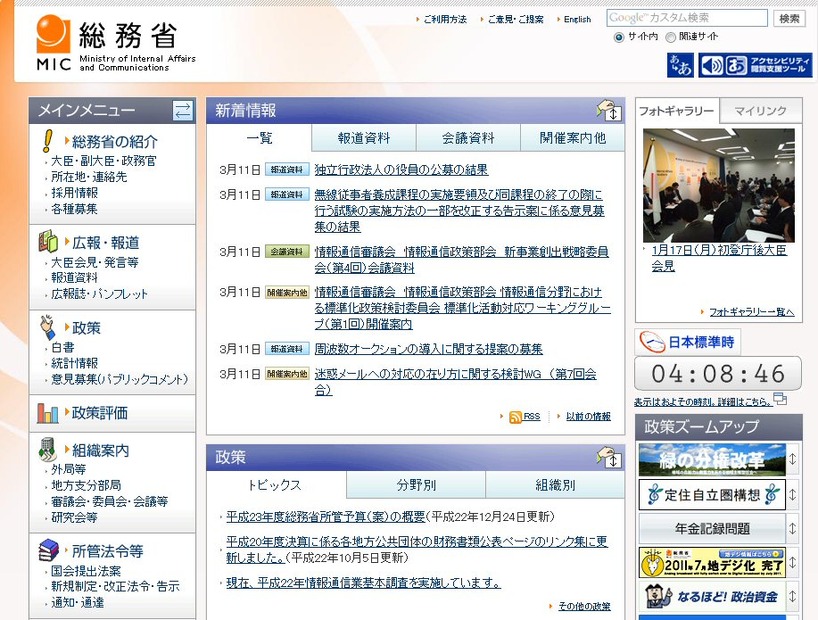This screenshot has height=620, width=818.
Task: Open the 1月17日(月)初登庁後大臣会見 link
Action: click(x=718, y=258)
